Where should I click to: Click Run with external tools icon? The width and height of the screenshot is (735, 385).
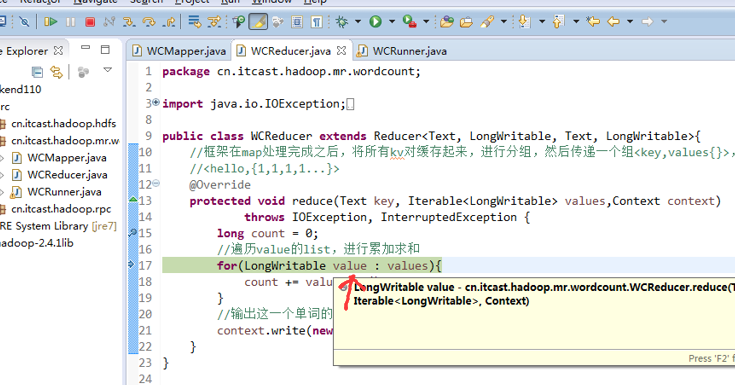point(410,22)
